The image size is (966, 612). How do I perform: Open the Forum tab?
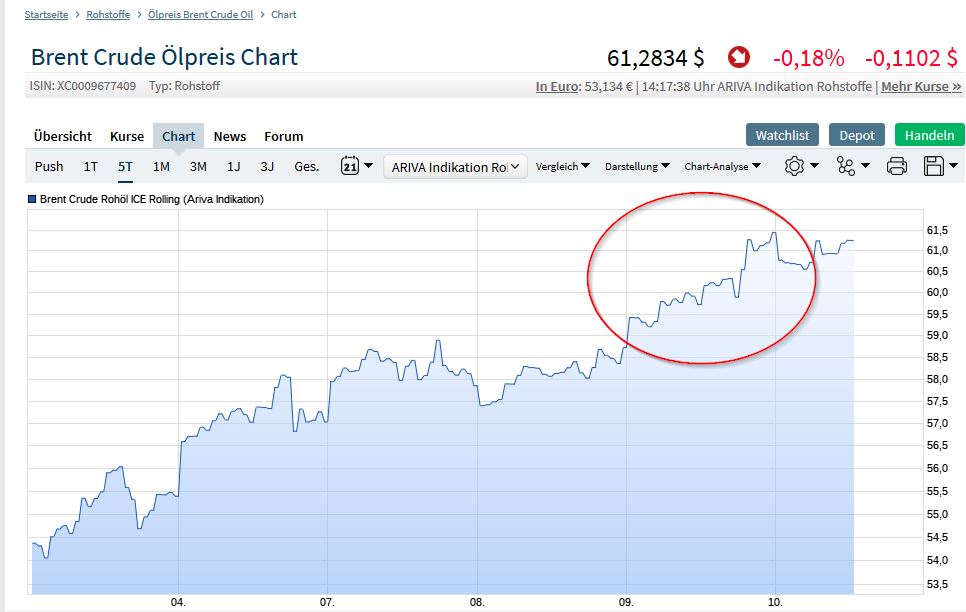click(x=283, y=136)
